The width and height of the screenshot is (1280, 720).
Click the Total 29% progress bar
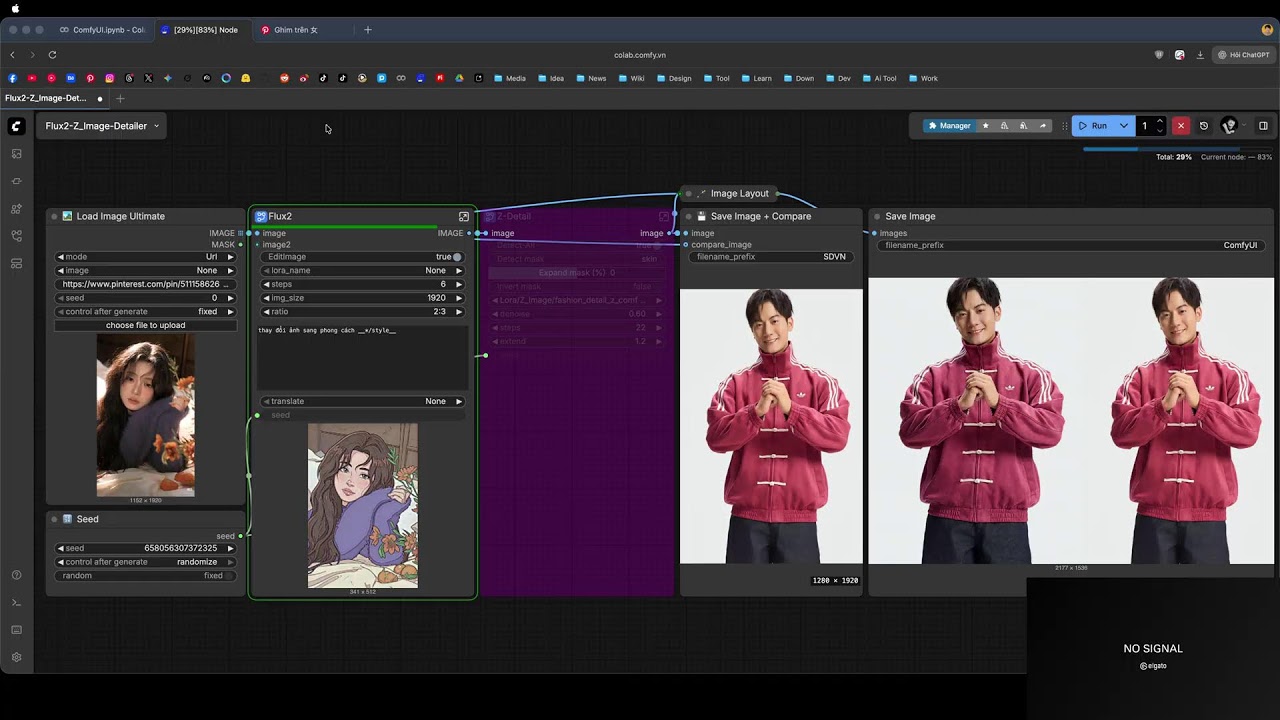(x=1177, y=149)
